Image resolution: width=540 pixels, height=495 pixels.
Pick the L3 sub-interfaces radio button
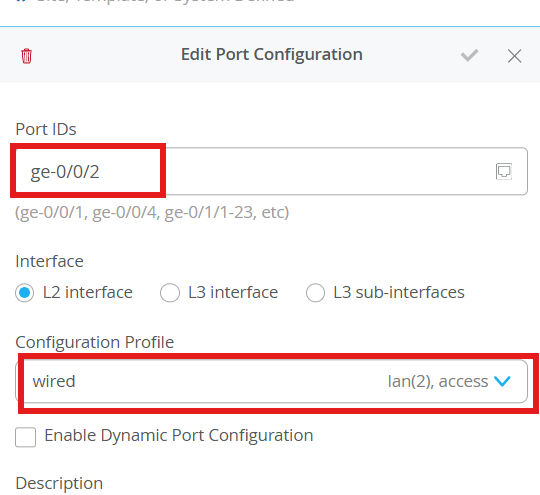pyautogui.click(x=315, y=293)
